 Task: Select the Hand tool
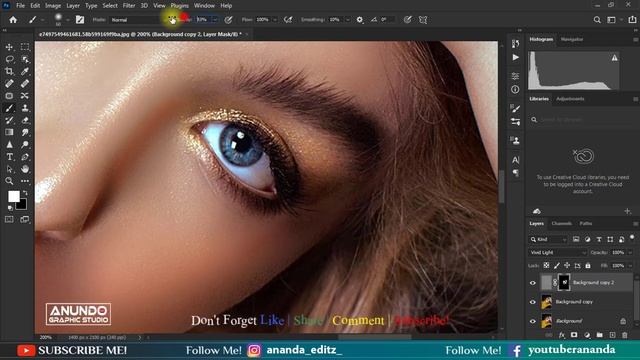tap(25, 169)
